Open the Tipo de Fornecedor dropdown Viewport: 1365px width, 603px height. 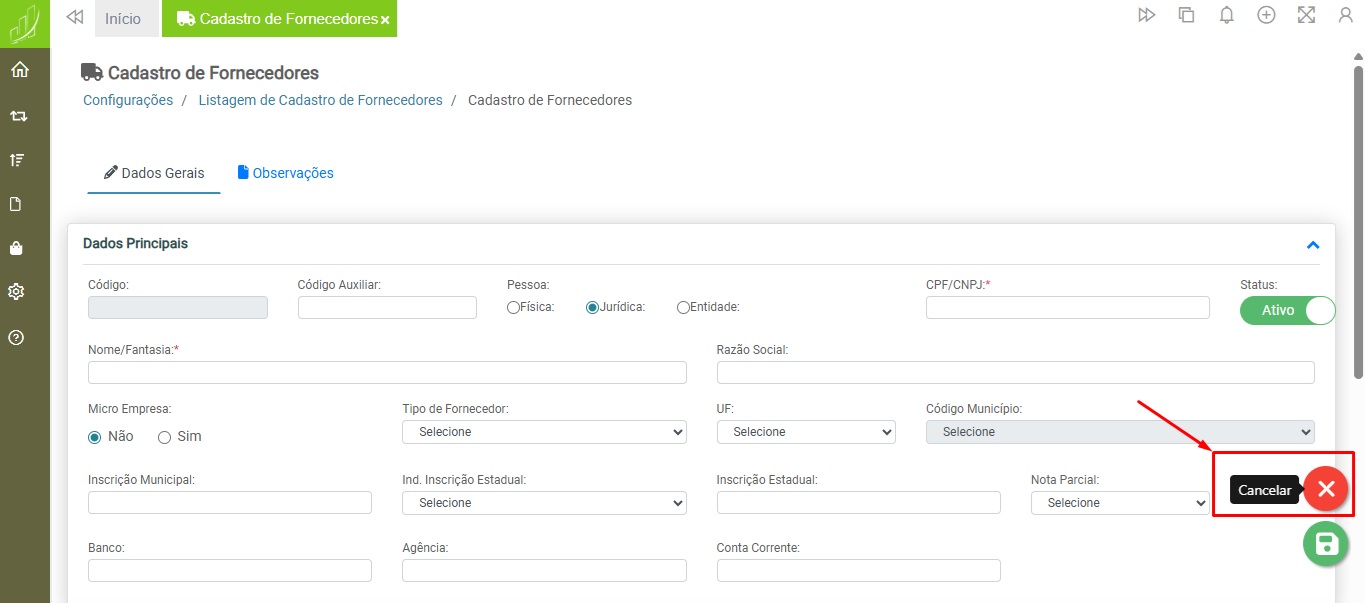544,432
